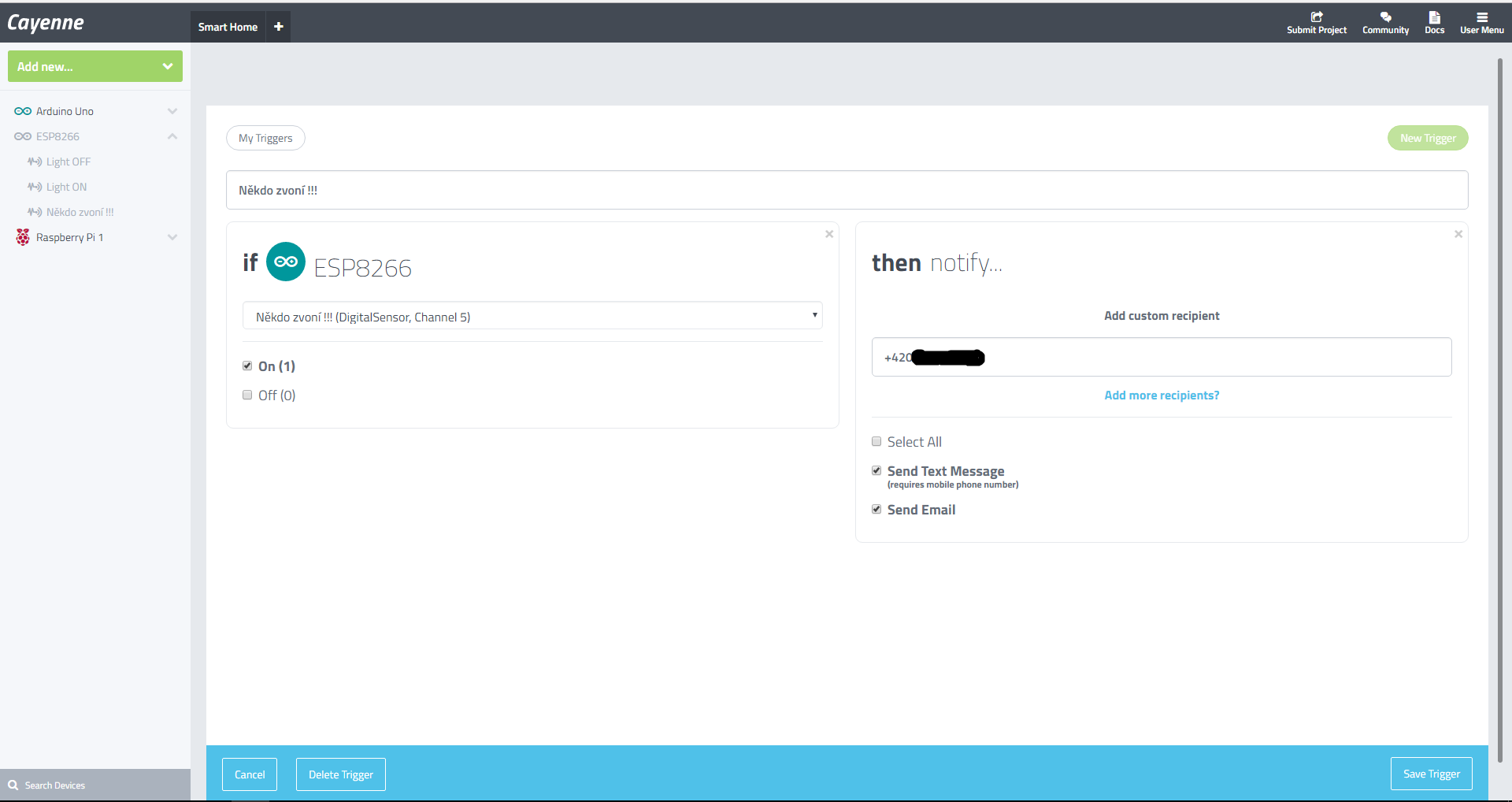Expand the Arduino Uno device chevron
Image resolution: width=1512 pixels, height=802 pixels.
click(172, 111)
